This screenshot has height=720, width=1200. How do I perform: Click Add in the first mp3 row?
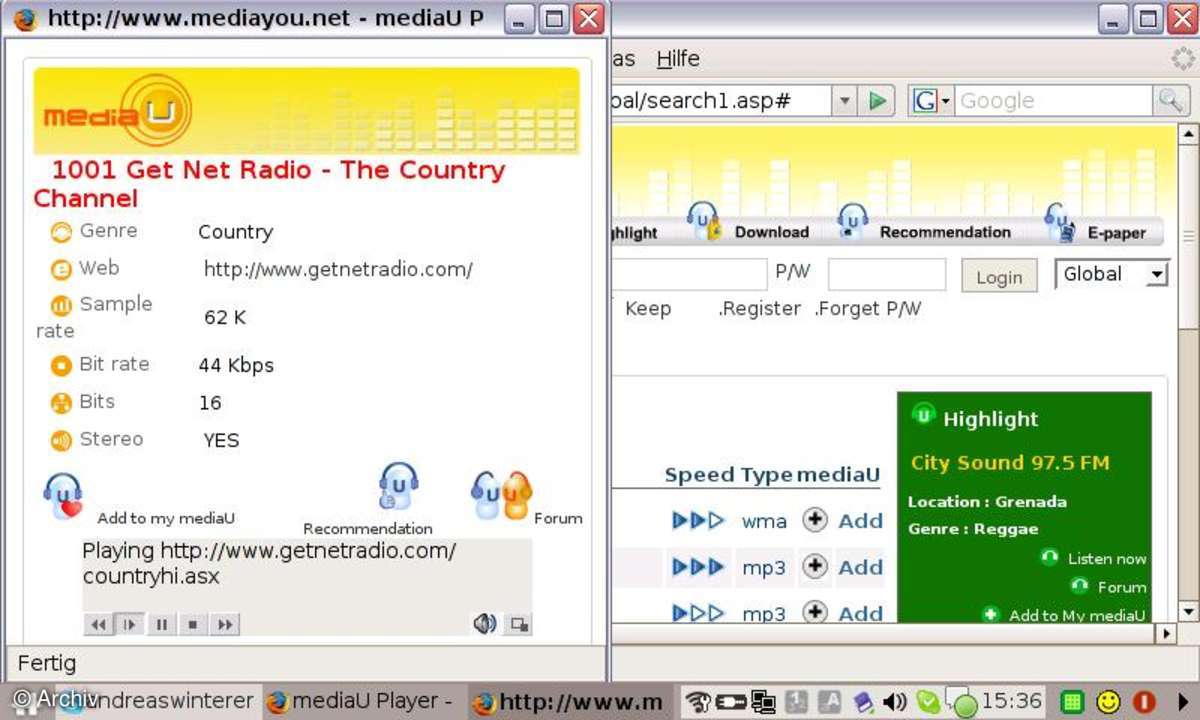point(860,568)
